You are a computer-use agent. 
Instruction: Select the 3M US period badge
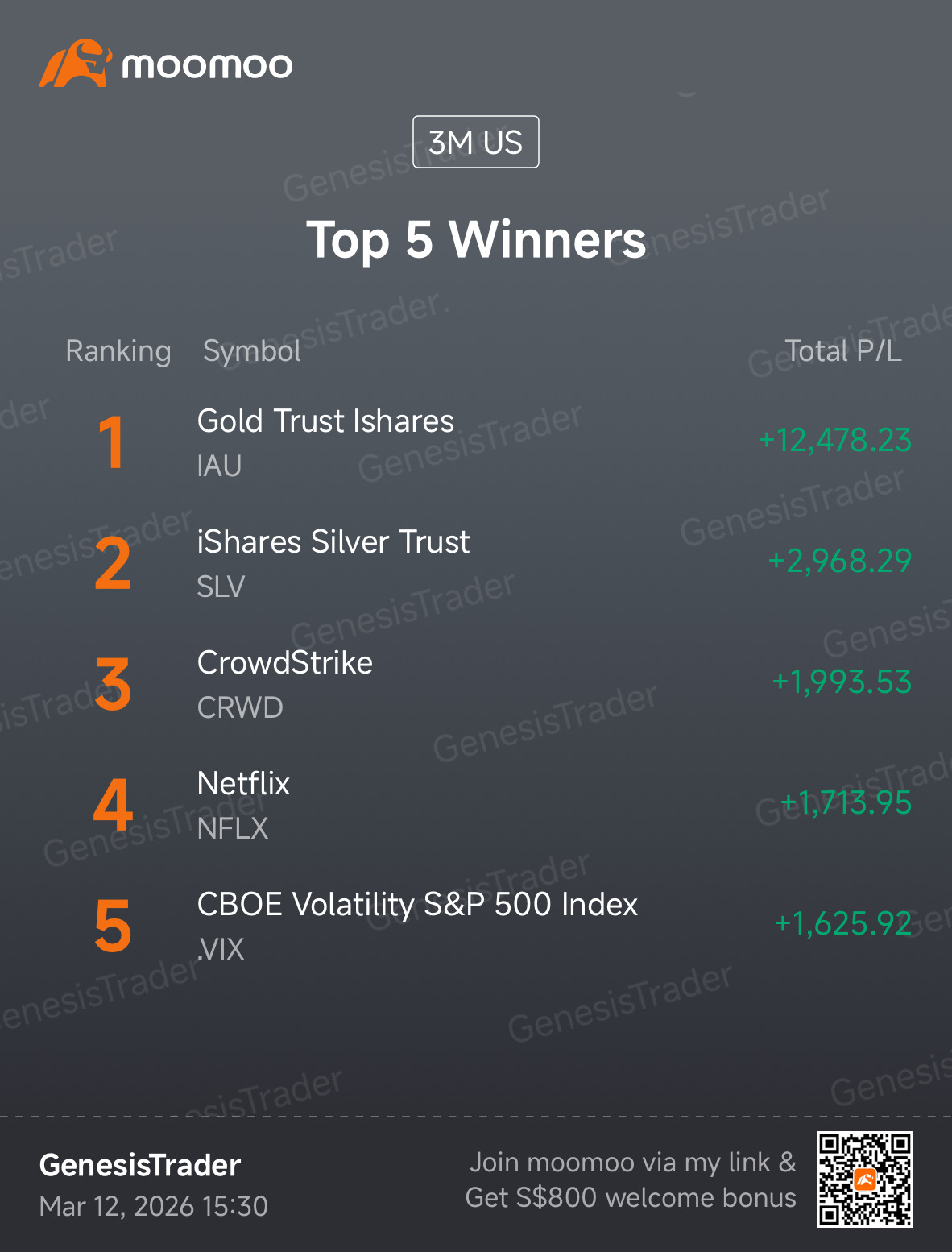pos(475,142)
